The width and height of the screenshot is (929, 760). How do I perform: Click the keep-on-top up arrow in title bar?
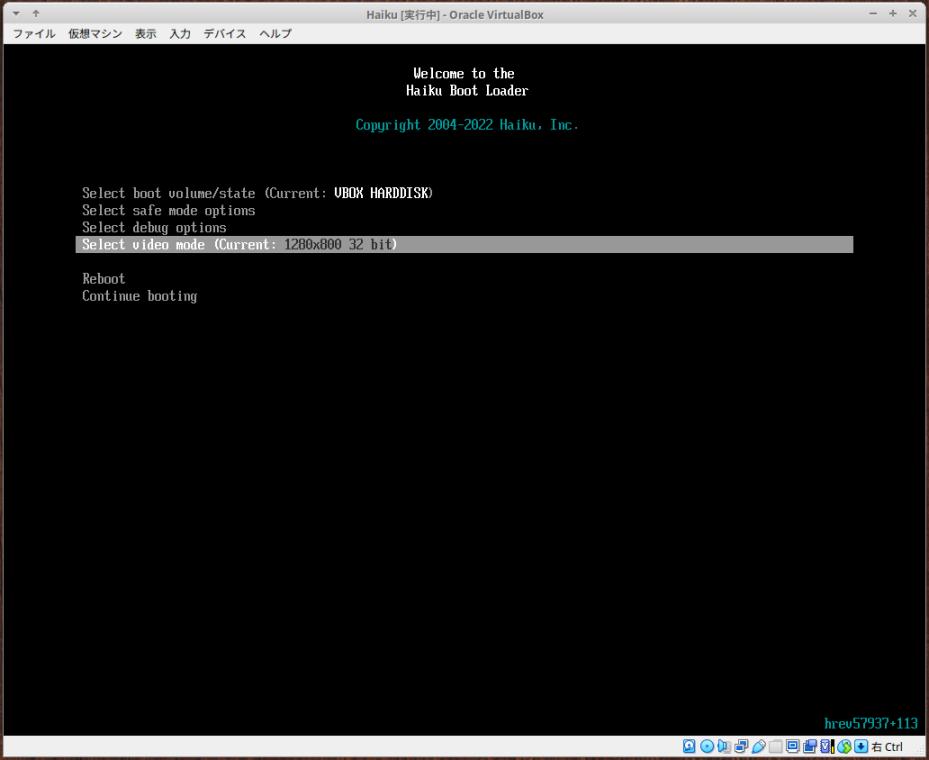pyautogui.click(x=36, y=13)
